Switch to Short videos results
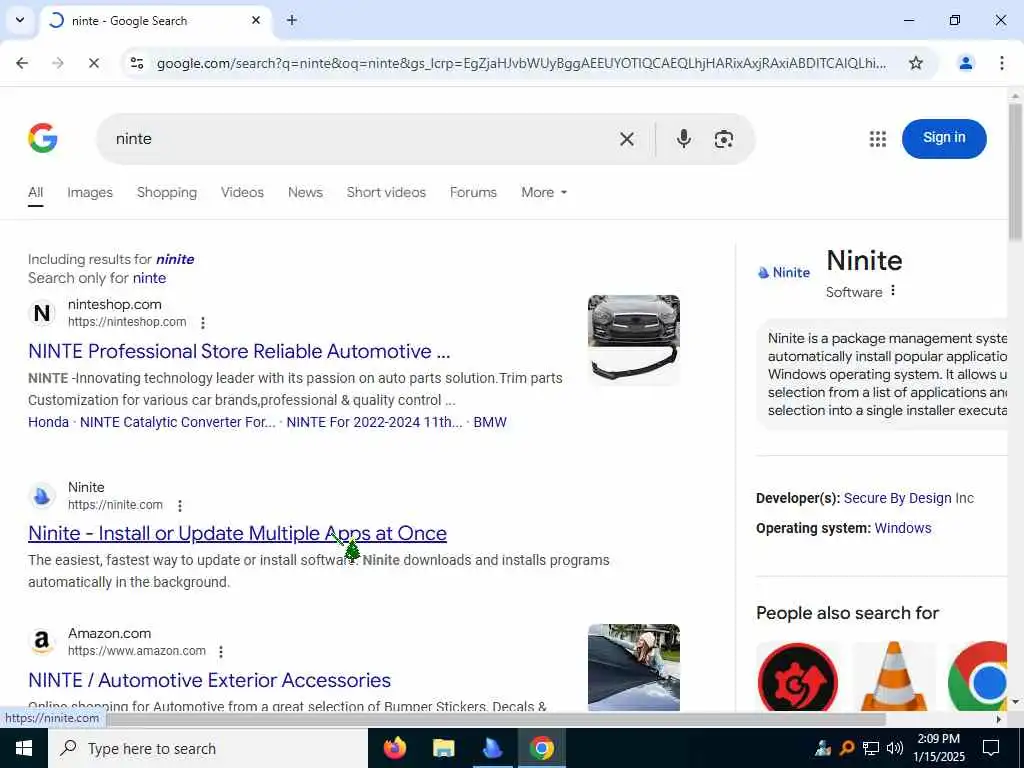 (386, 193)
